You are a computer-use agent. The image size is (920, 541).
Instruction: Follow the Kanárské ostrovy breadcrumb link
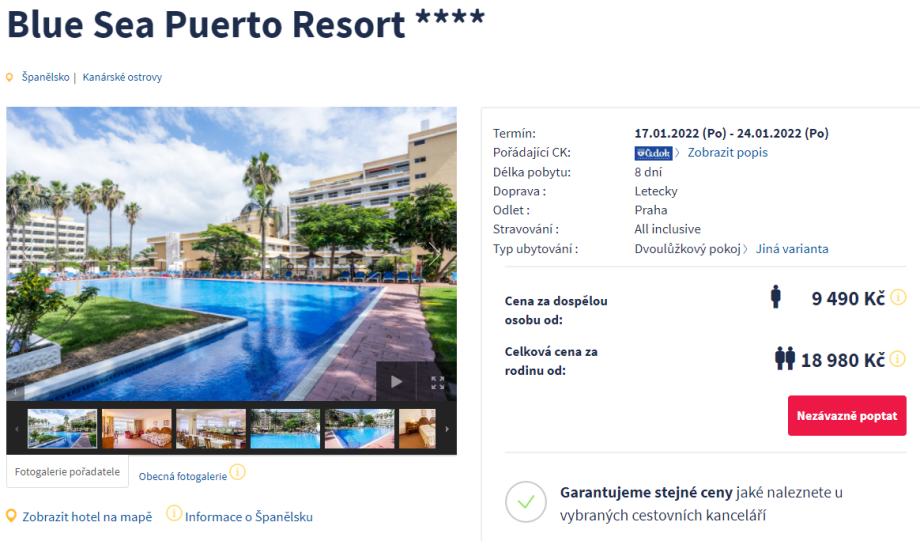122,77
